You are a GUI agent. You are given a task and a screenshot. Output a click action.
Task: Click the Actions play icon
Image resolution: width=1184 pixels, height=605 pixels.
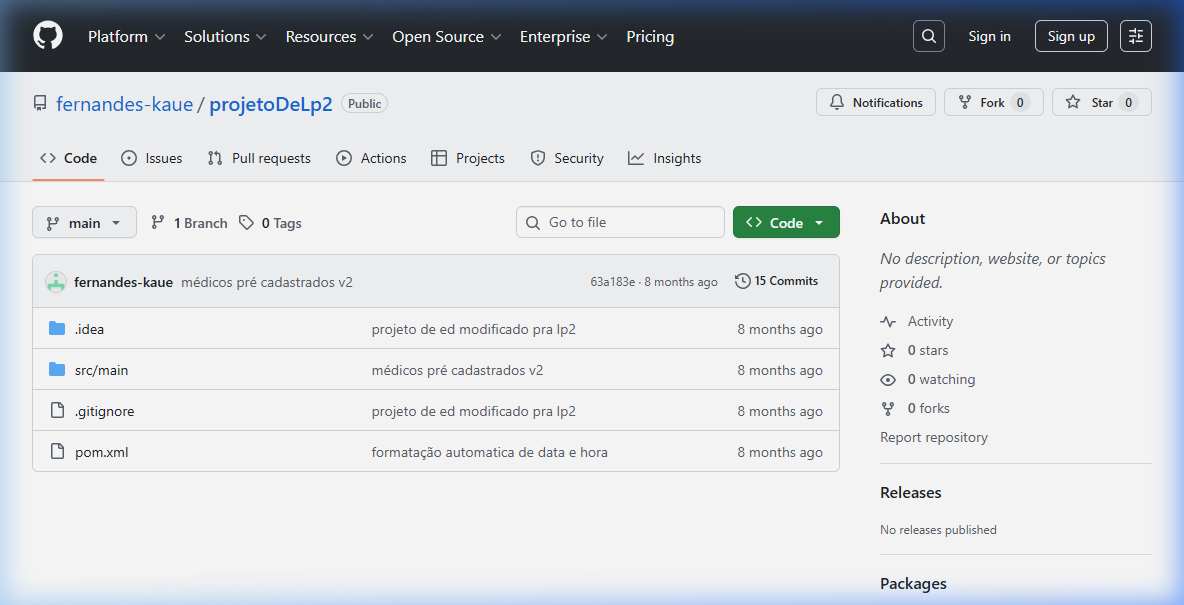tap(344, 158)
